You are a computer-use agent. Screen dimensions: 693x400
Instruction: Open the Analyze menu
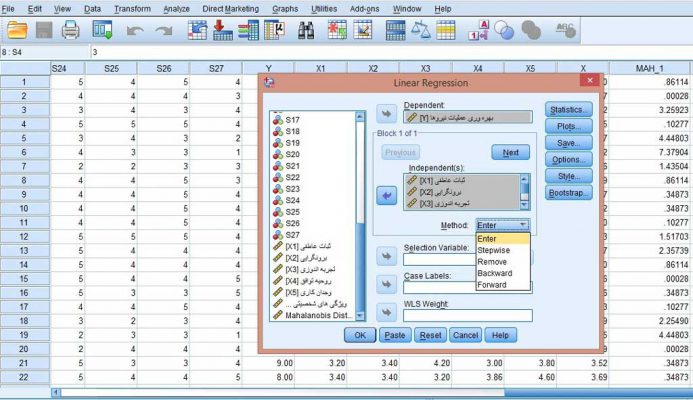(176, 9)
